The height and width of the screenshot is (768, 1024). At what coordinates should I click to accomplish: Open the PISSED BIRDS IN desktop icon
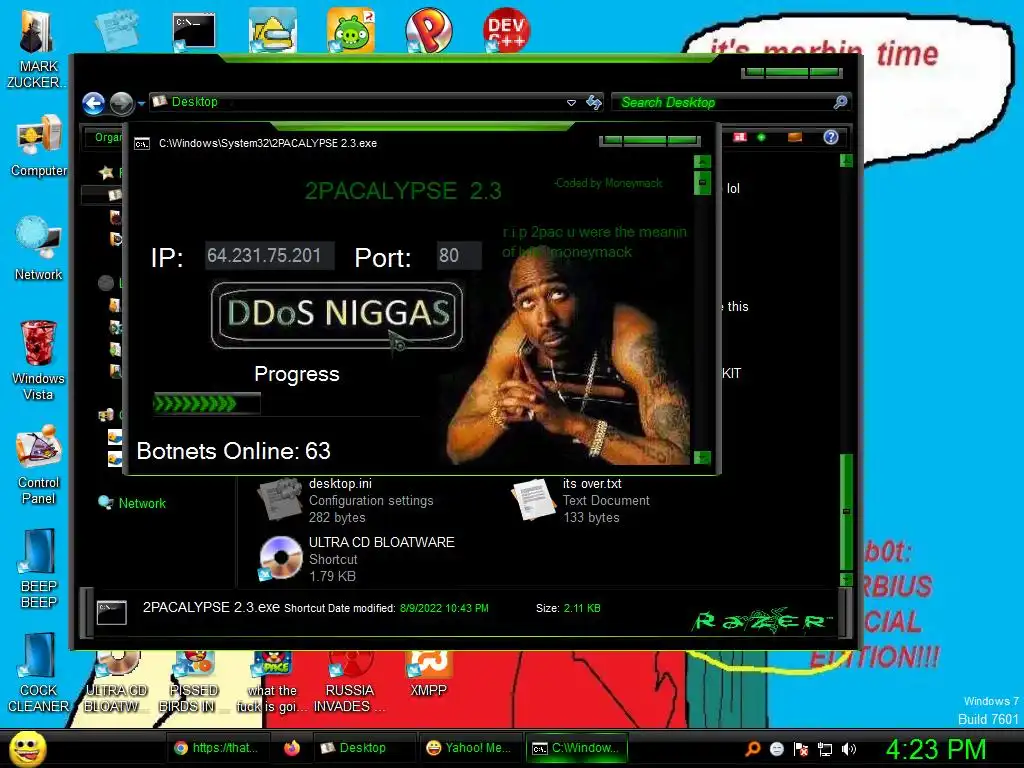(x=192, y=682)
